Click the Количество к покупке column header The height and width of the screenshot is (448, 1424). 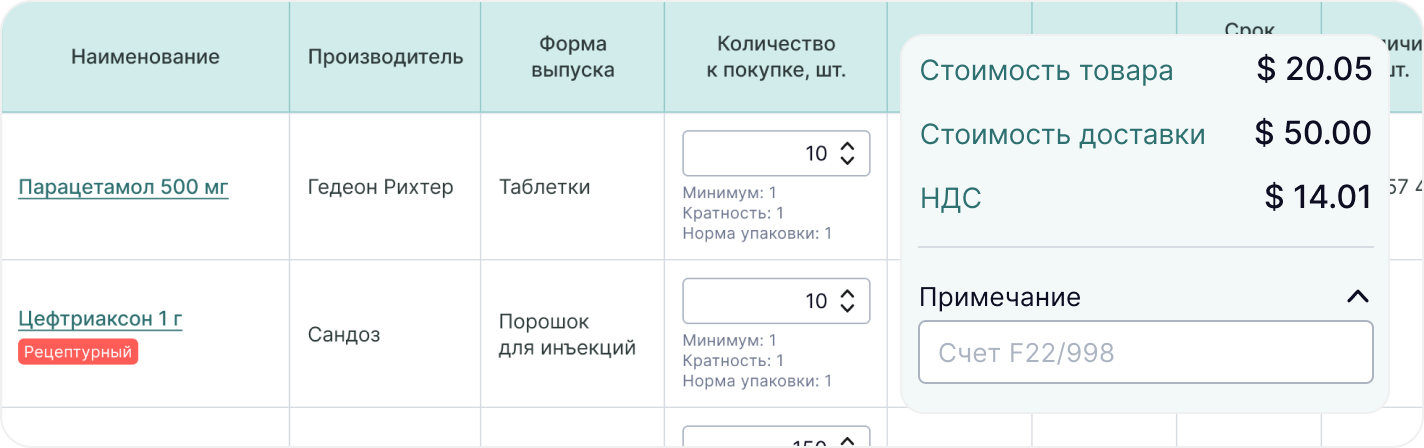click(776, 57)
